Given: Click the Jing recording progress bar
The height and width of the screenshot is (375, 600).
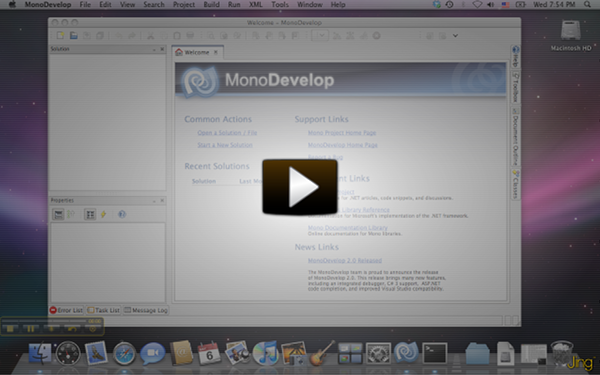Looking at the screenshot, I should pyautogui.click(x=44, y=321).
